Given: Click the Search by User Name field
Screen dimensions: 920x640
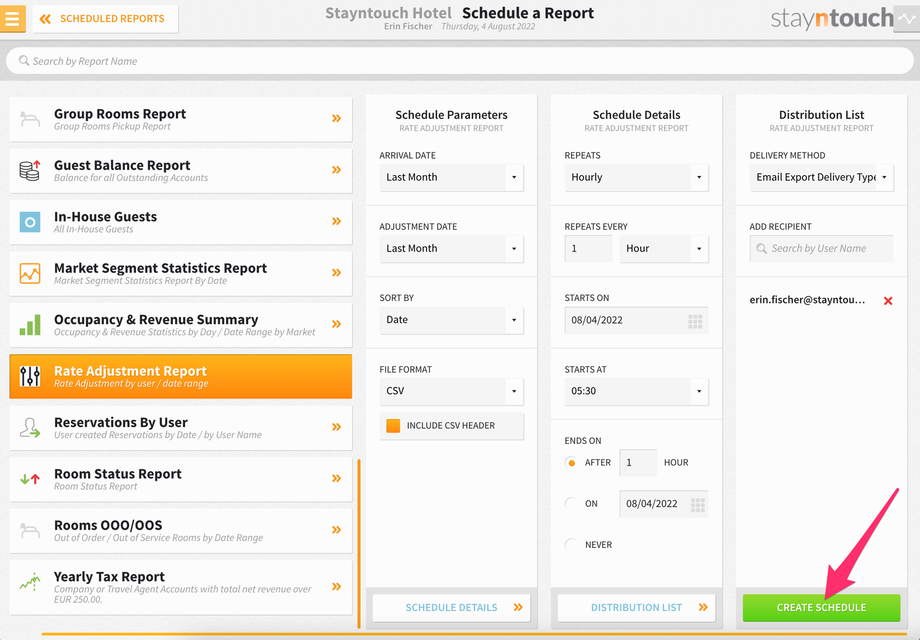Looking at the screenshot, I should [x=821, y=249].
